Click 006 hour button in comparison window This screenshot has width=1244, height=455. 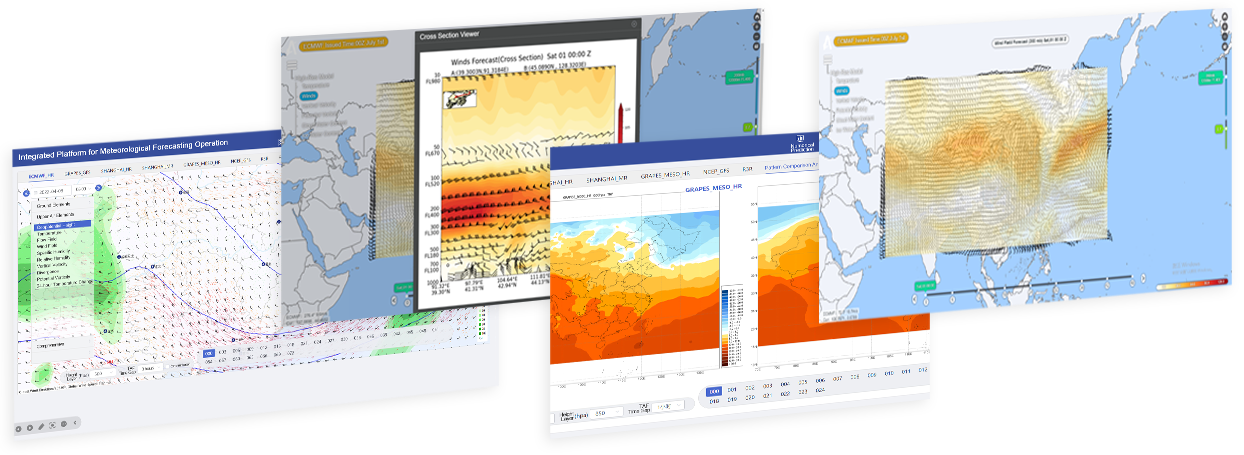pos(820,381)
